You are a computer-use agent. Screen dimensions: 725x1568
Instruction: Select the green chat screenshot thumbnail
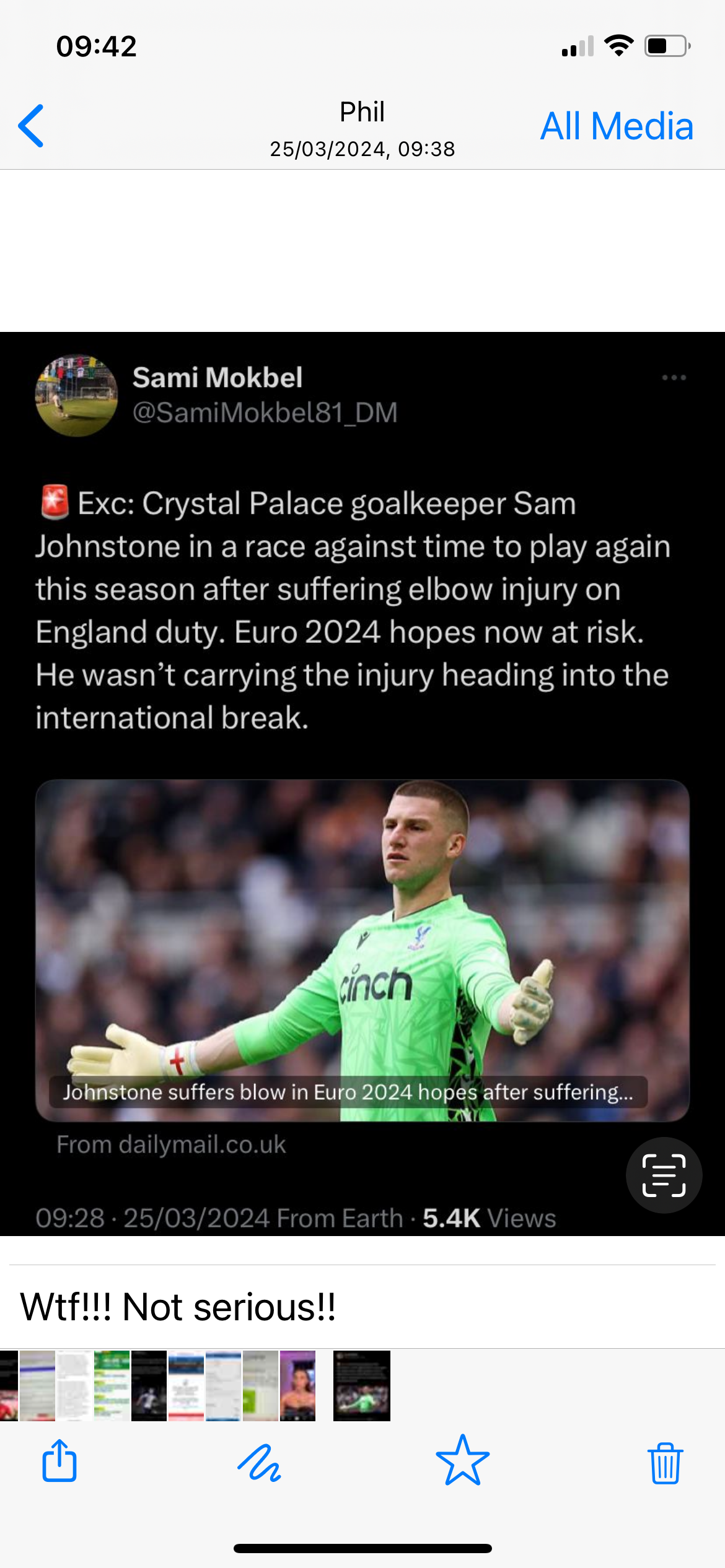[x=112, y=1385]
